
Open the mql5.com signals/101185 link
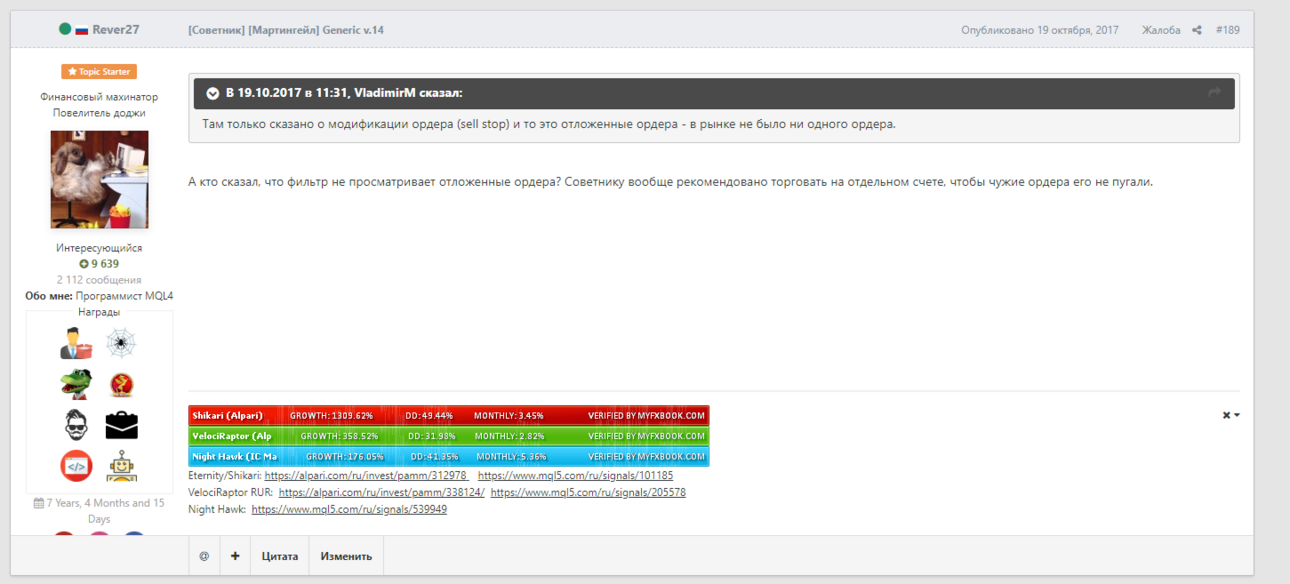[576, 476]
